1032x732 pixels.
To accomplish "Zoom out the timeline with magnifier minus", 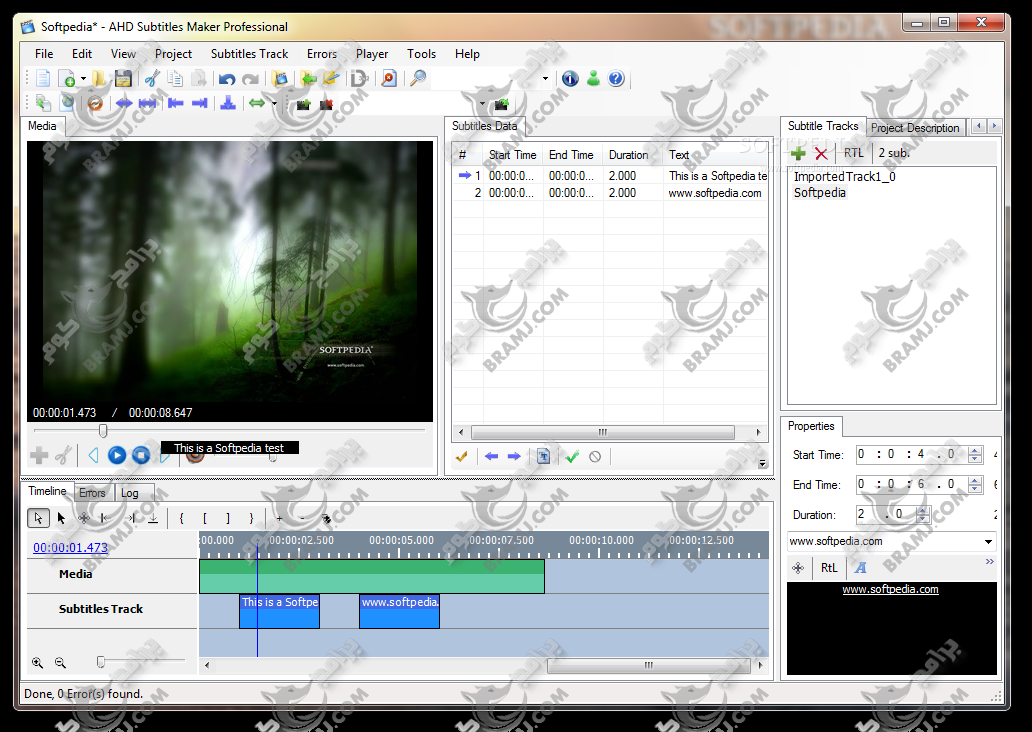I will click(61, 663).
